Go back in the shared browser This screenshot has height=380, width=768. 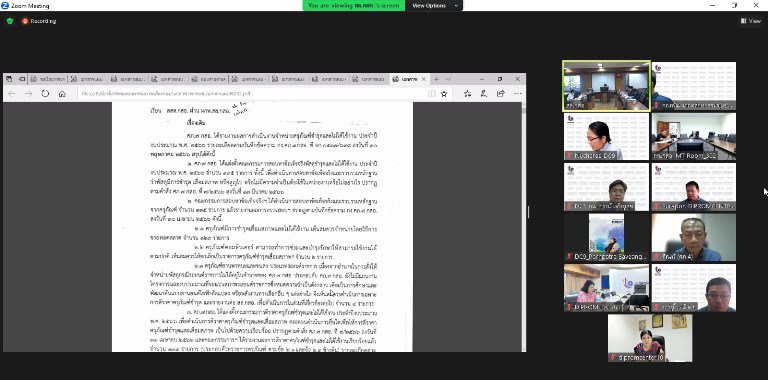12,94
